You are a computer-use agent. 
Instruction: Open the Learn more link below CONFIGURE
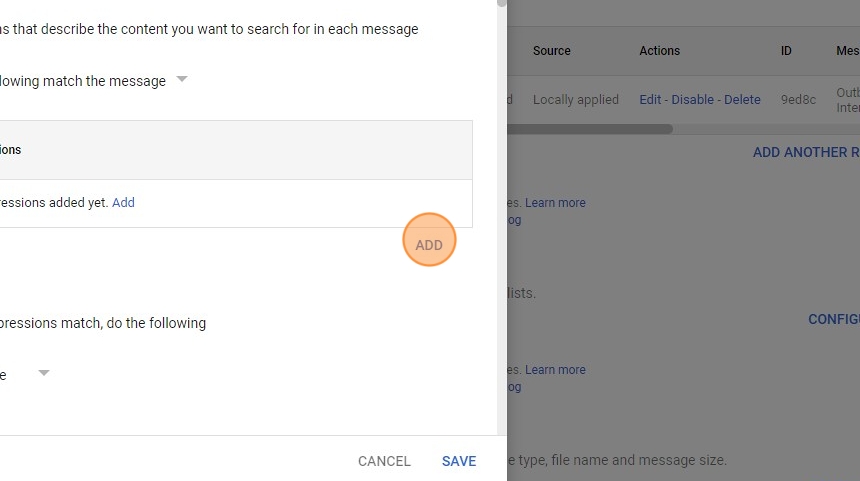[x=555, y=370]
